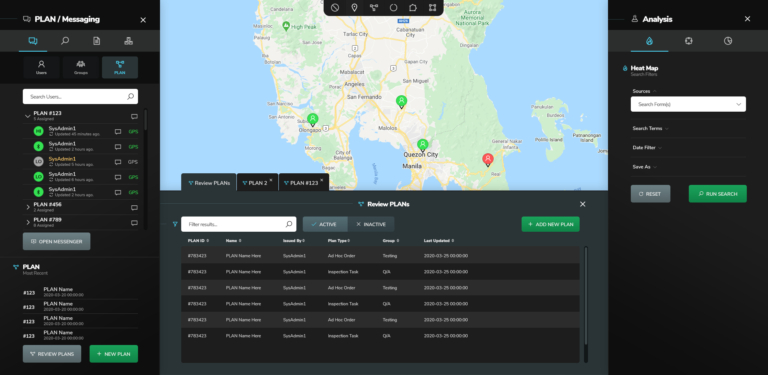Screen dimensions: 768x375
Task: Click the OPEN MESSENGER button
Action: tap(56, 241)
